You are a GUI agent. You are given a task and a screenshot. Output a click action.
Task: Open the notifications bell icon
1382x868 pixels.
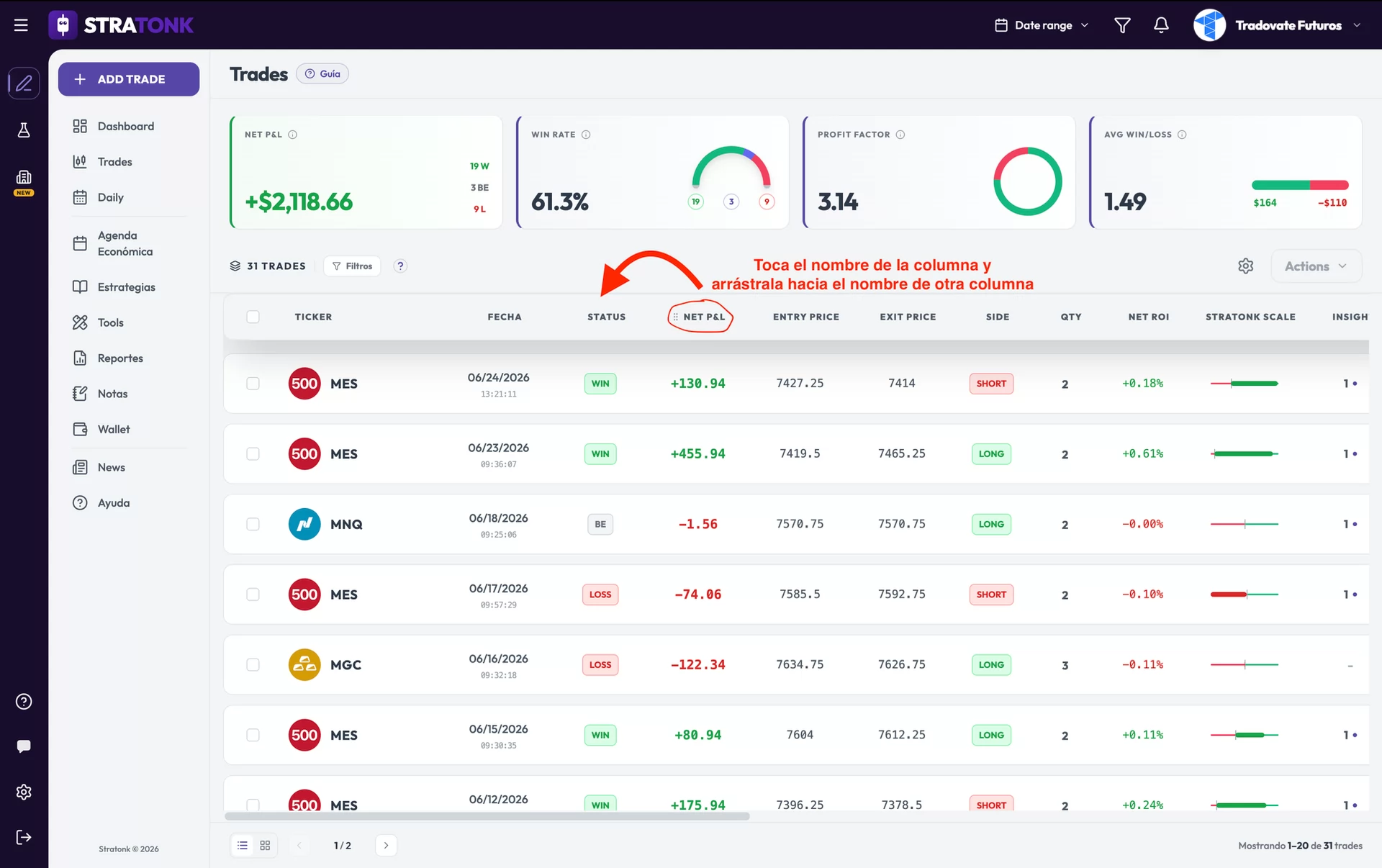(x=1161, y=25)
